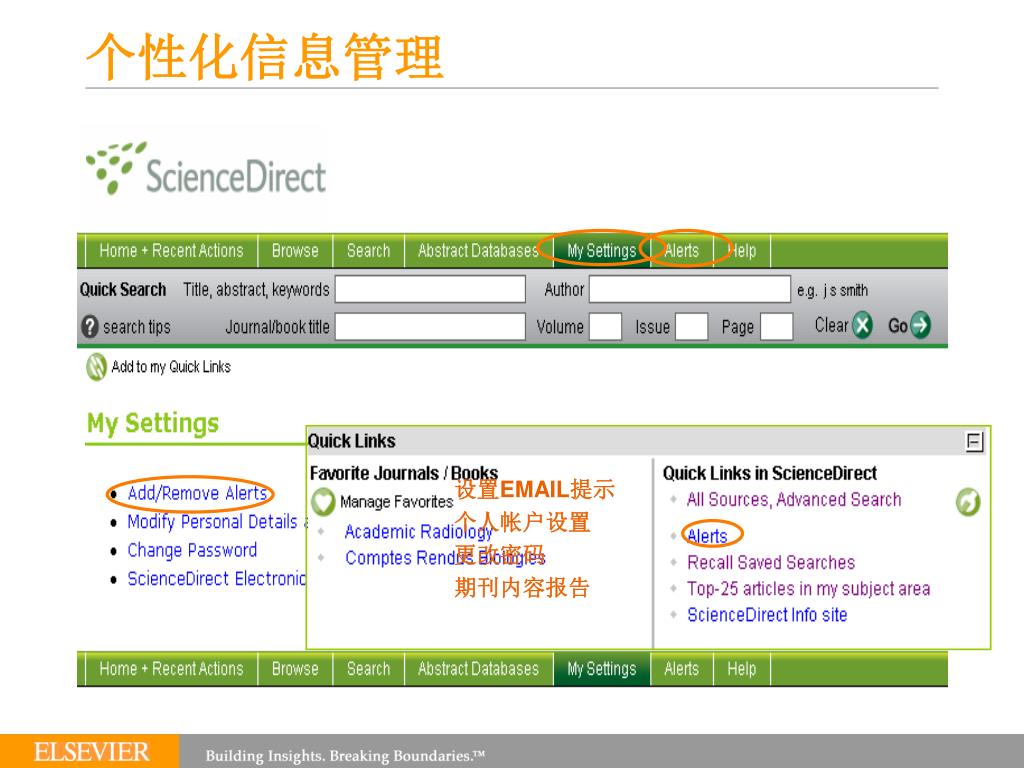The image size is (1024, 768).
Task: Open the ScienceDirect Info site link
Action: [x=767, y=615]
